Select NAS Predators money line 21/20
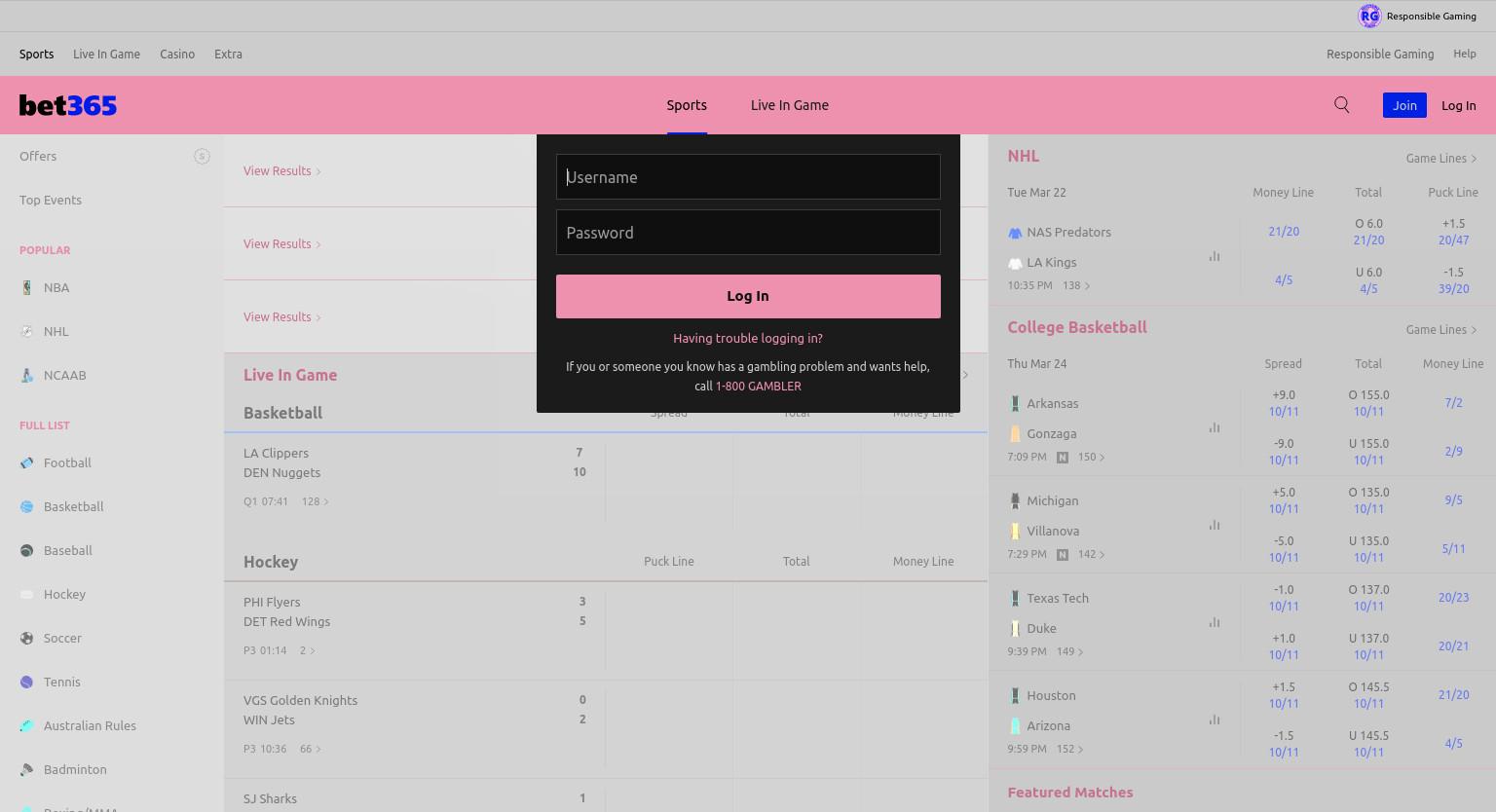The width and height of the screenshot is (1496, 812). 1283,232
